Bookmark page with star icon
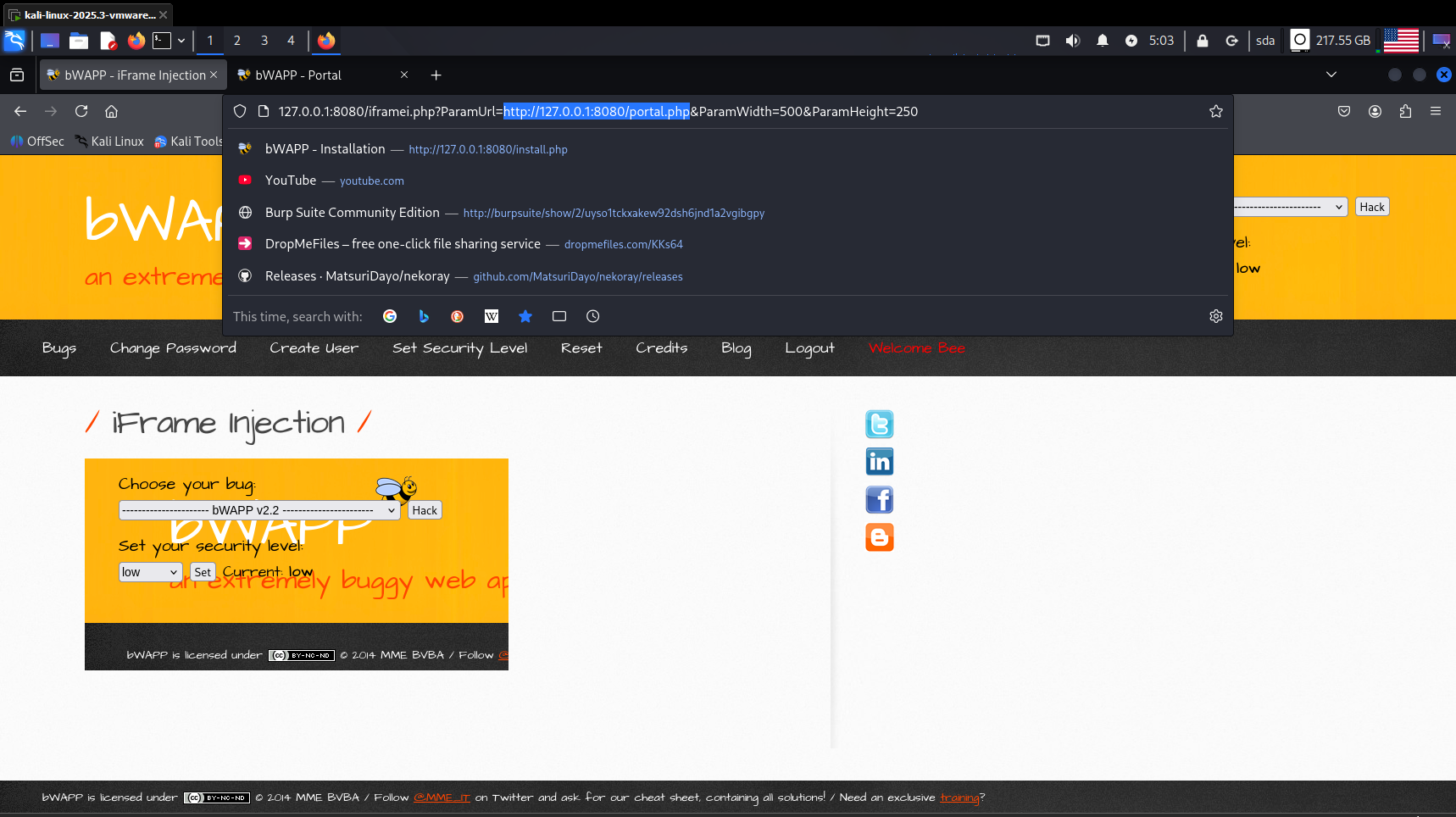 pyautogui.click(x=1215, y=112)
